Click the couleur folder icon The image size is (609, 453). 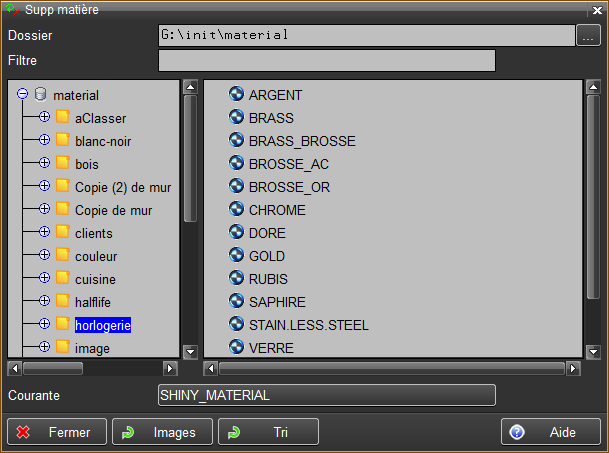click(x=63, y=254)
